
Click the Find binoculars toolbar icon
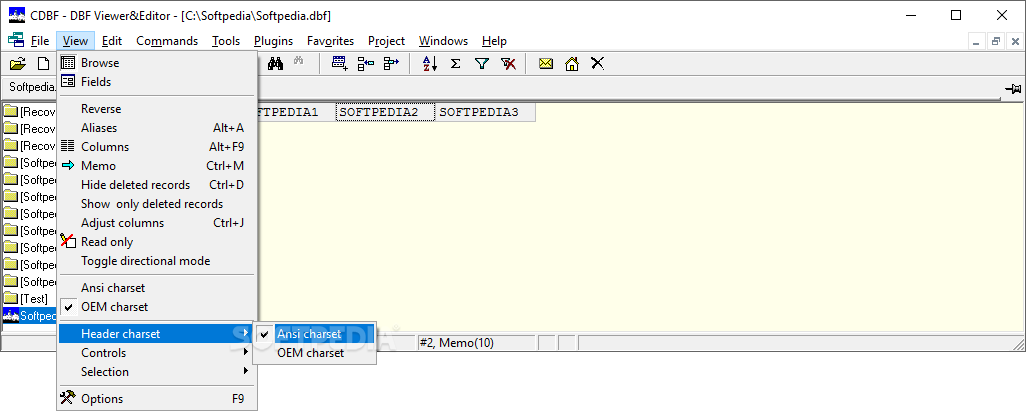tap(275, 63)
